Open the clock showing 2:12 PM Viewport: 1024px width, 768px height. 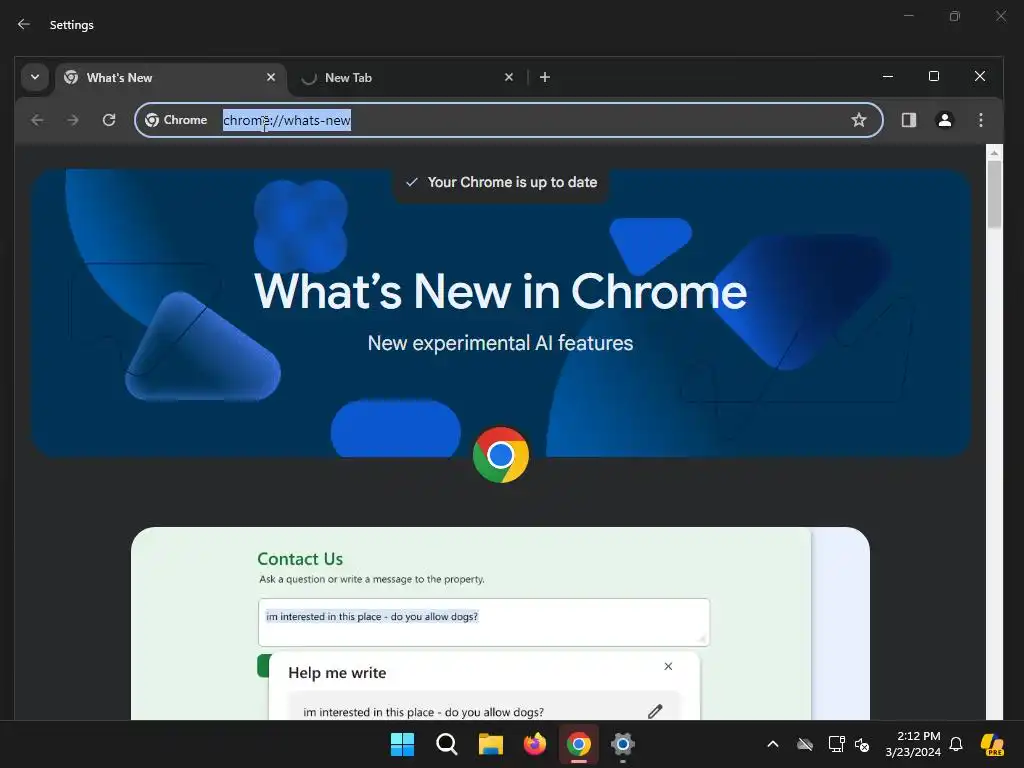click(913, 744)
